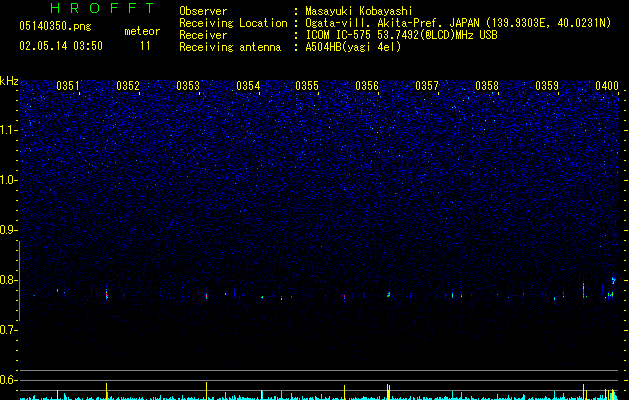The image size is (629, 400).
Task: Click the 0355 time marker
Action: click(307, 86)
